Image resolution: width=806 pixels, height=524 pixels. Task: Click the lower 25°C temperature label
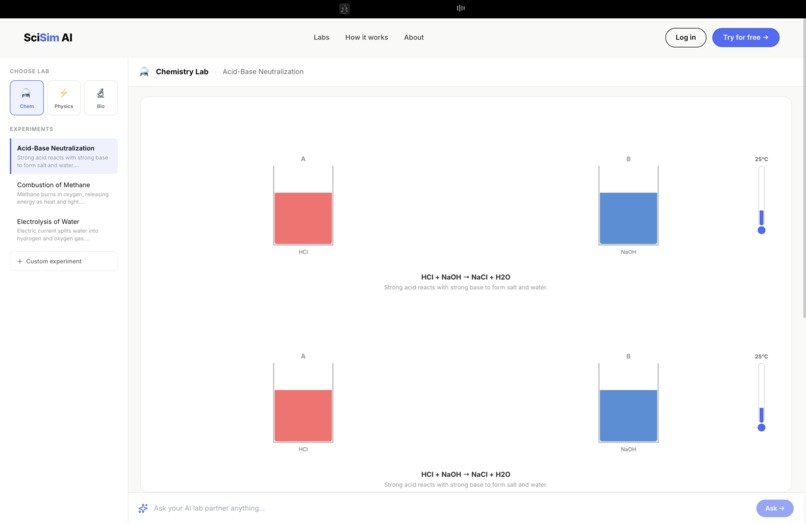(761, 356)
